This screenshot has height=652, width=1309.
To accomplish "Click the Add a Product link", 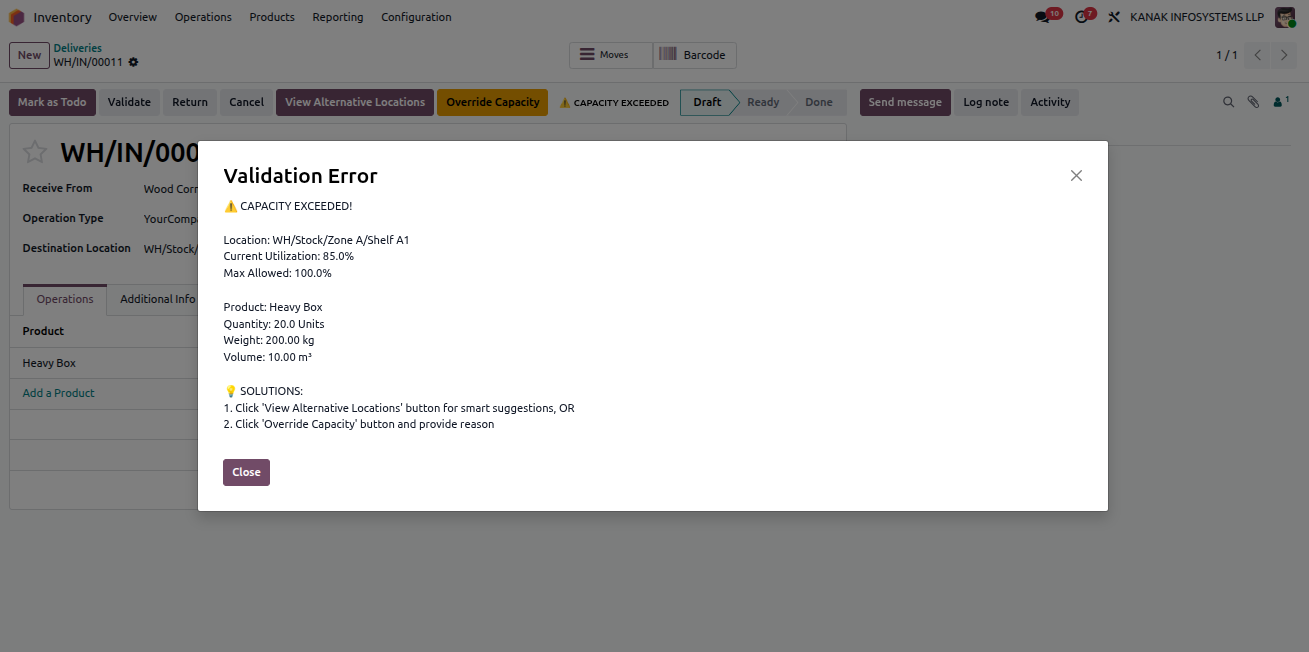I will point(59,393).
